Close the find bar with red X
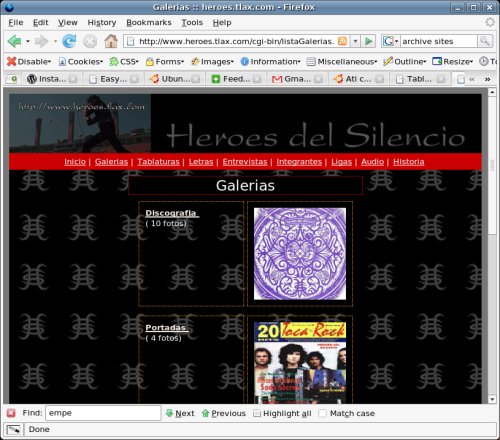Viewport: 500px width, 440px height. click(11, 413)
